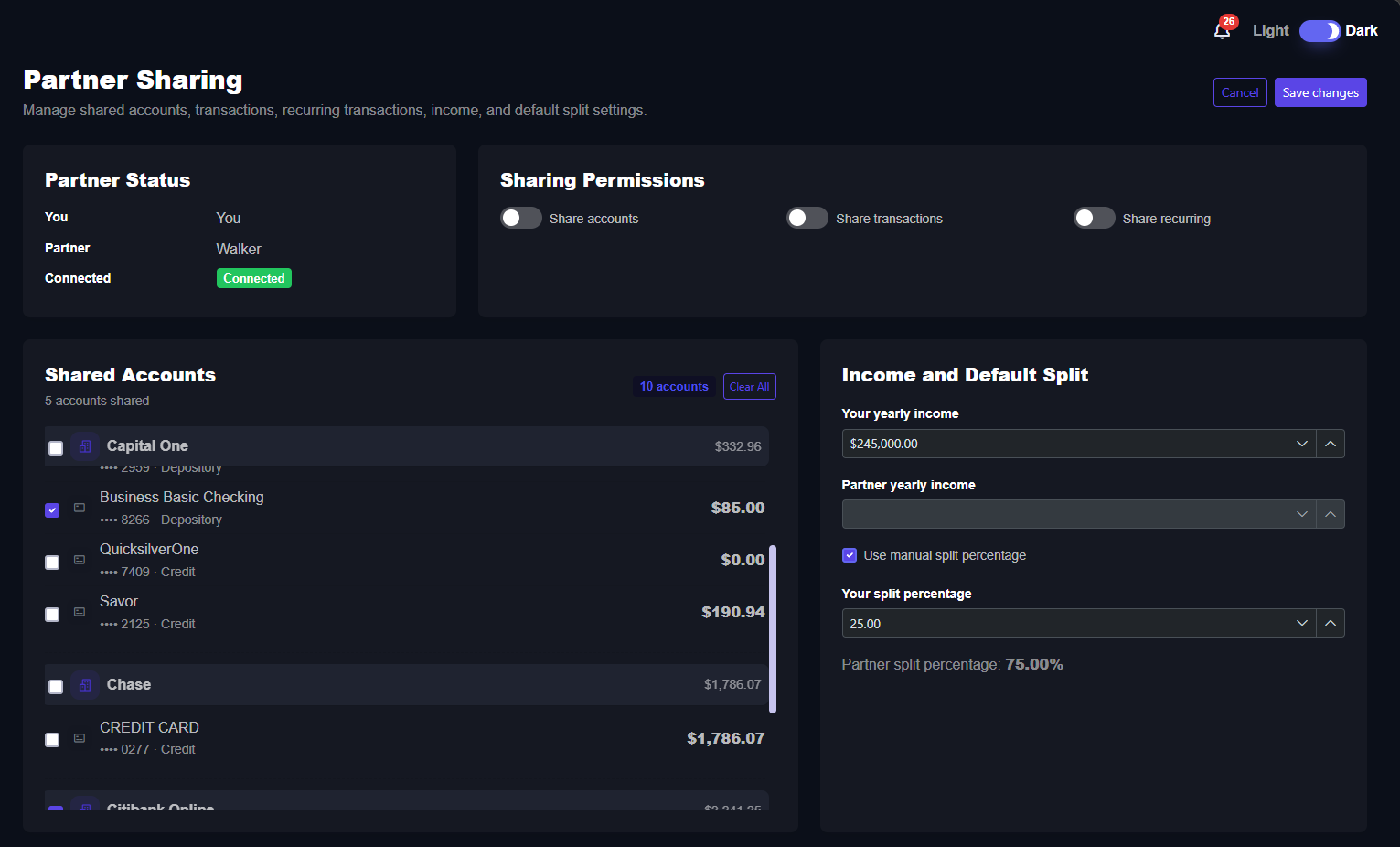
Task: Click the 10 accounts badge
Action: [x=674, y=387]
